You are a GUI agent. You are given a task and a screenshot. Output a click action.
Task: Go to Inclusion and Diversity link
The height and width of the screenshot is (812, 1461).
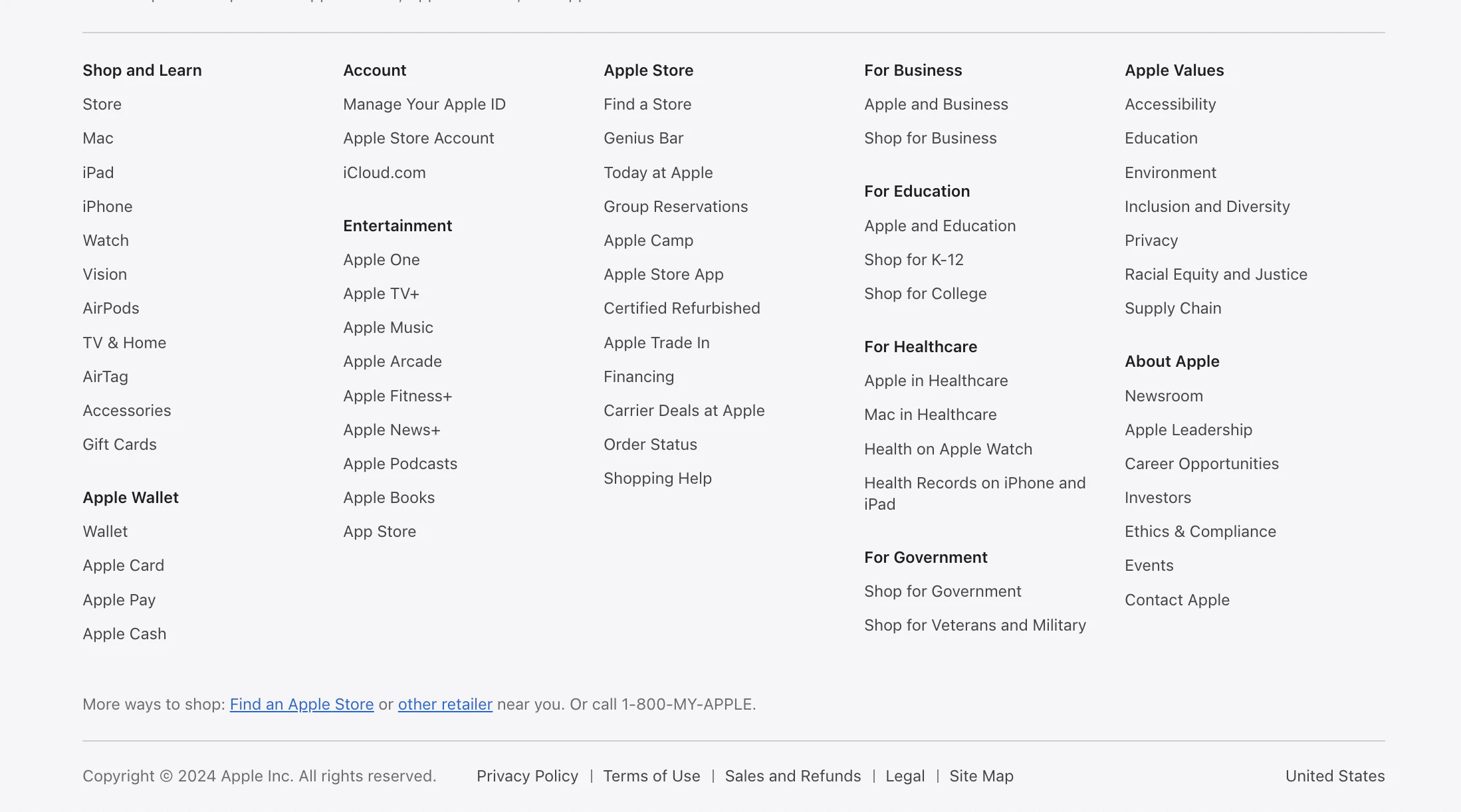pyautogui.click(x=1207, y=207)
